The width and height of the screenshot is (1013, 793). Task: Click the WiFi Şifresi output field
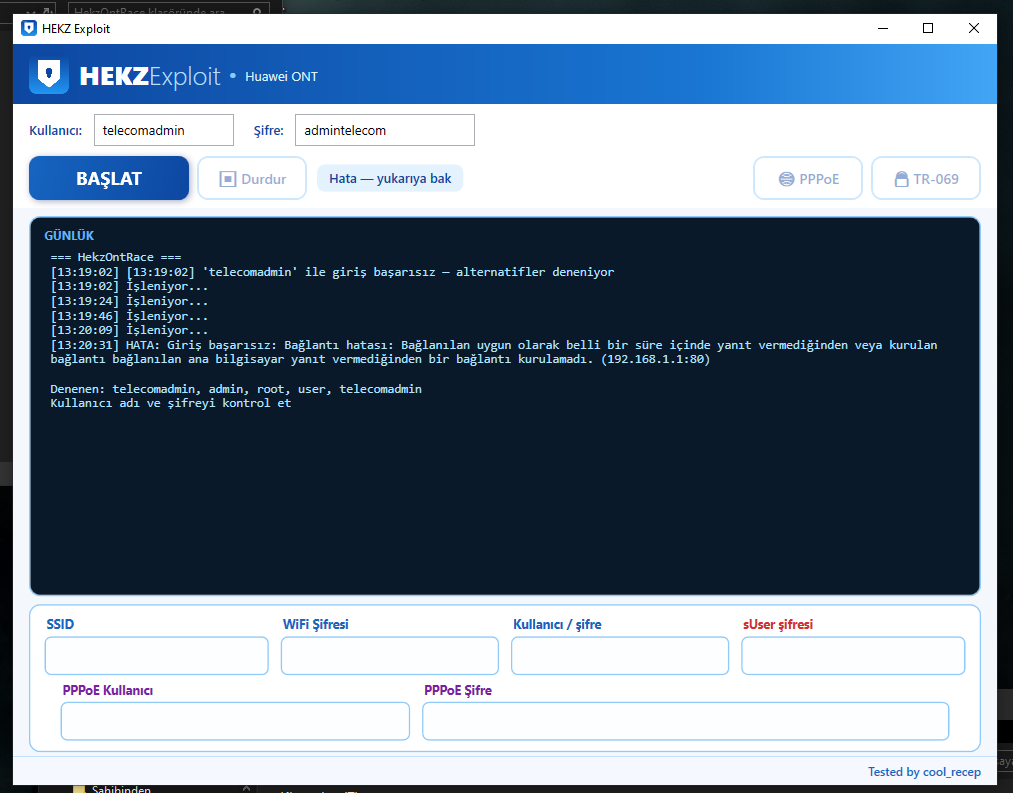click(x=390, y=655)
